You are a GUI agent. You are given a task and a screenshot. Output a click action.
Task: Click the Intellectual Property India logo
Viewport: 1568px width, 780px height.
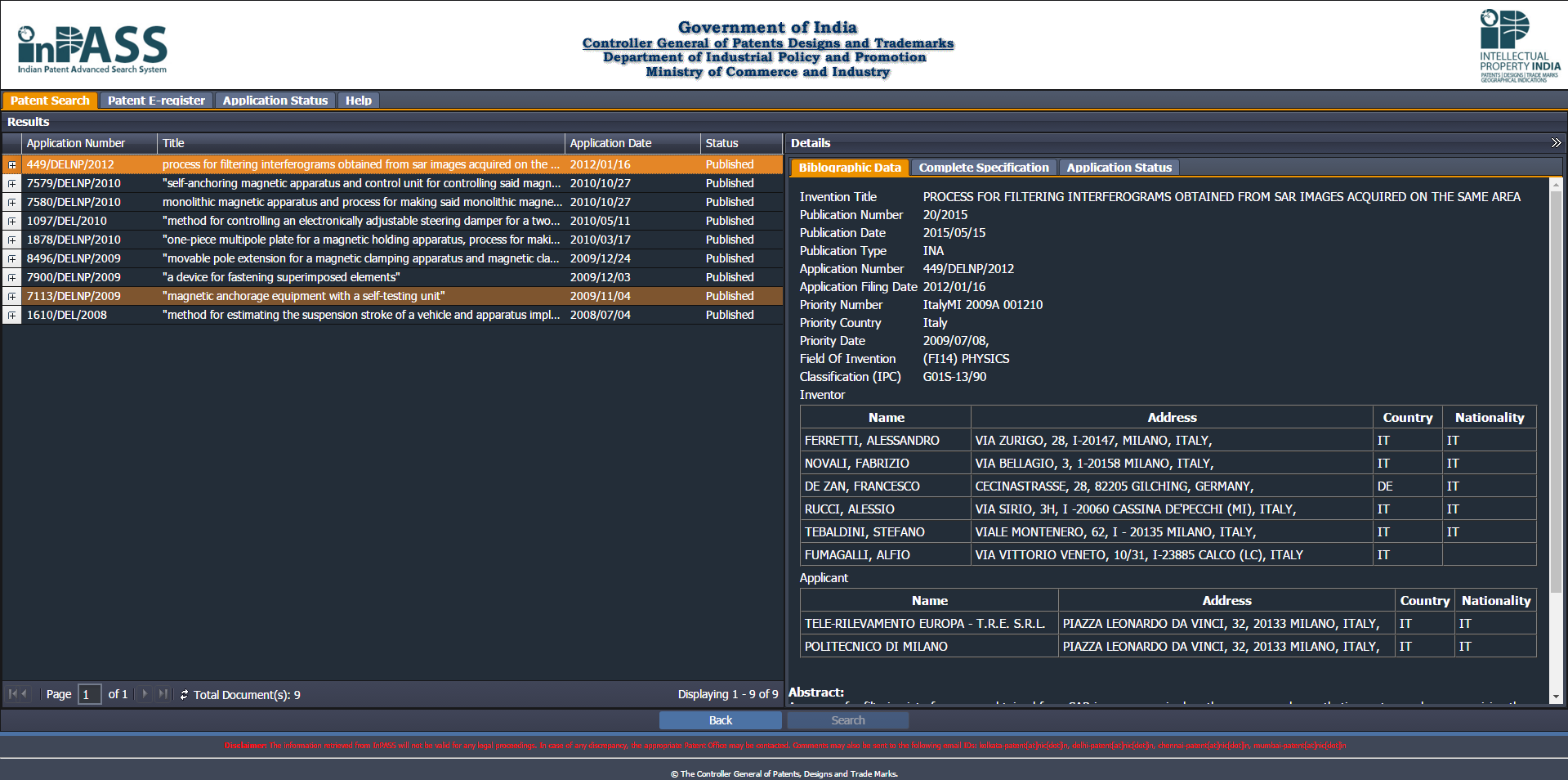click(x=1519, y=46)
